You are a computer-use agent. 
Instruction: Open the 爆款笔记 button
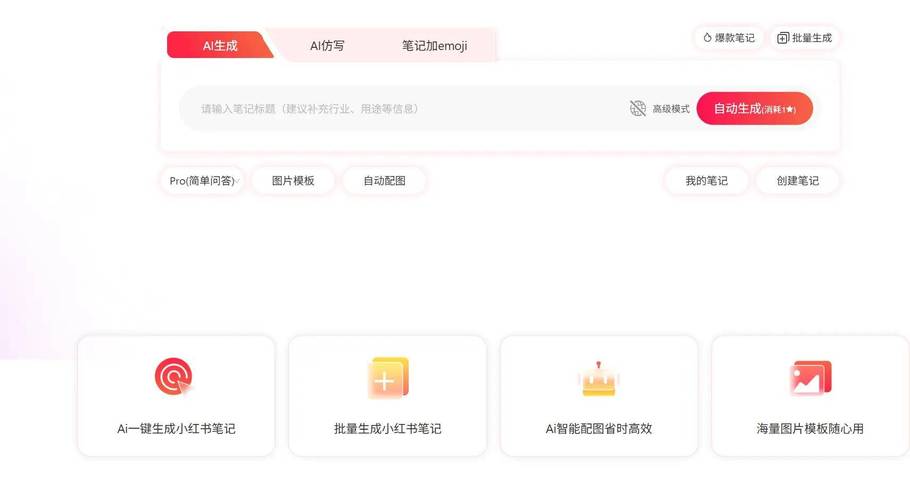coord(729,38)
